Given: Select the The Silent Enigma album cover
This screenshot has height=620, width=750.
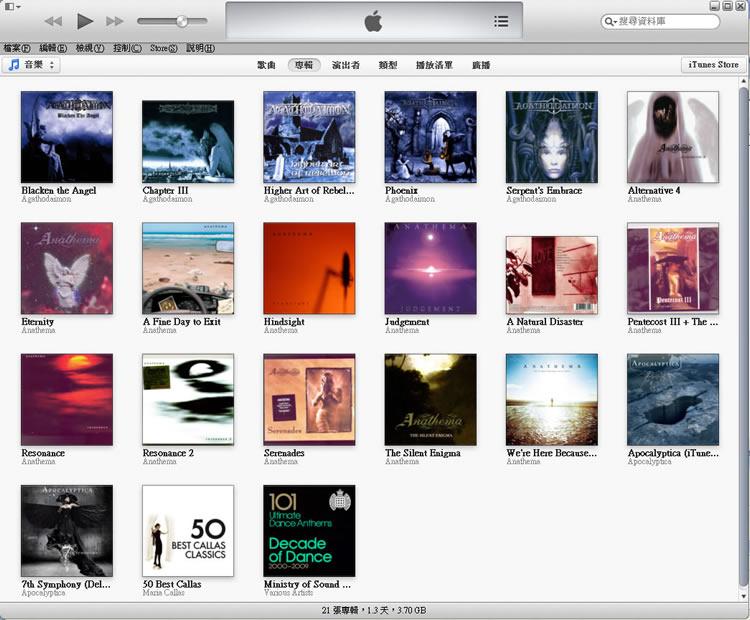Looking at the screenshot, I should point(430,399).
